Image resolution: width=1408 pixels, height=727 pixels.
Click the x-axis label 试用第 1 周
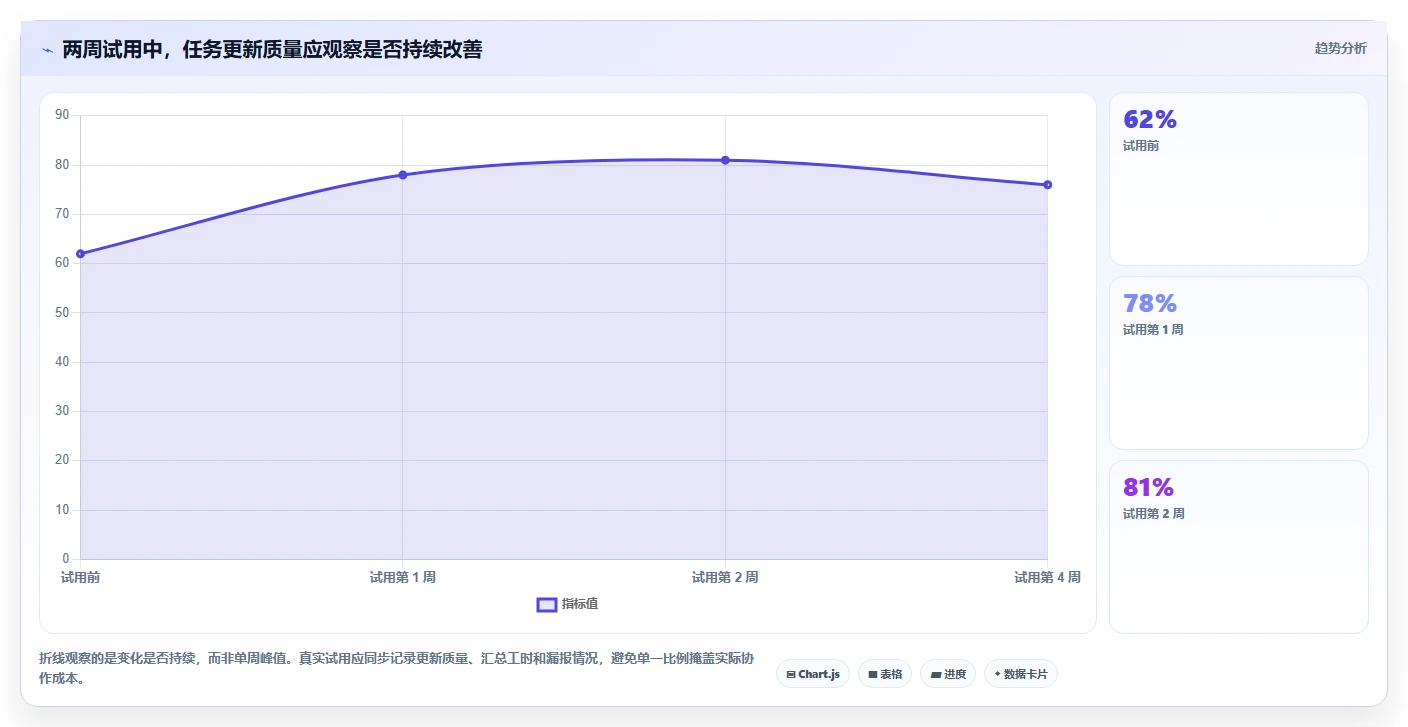(x=403, y=577)
